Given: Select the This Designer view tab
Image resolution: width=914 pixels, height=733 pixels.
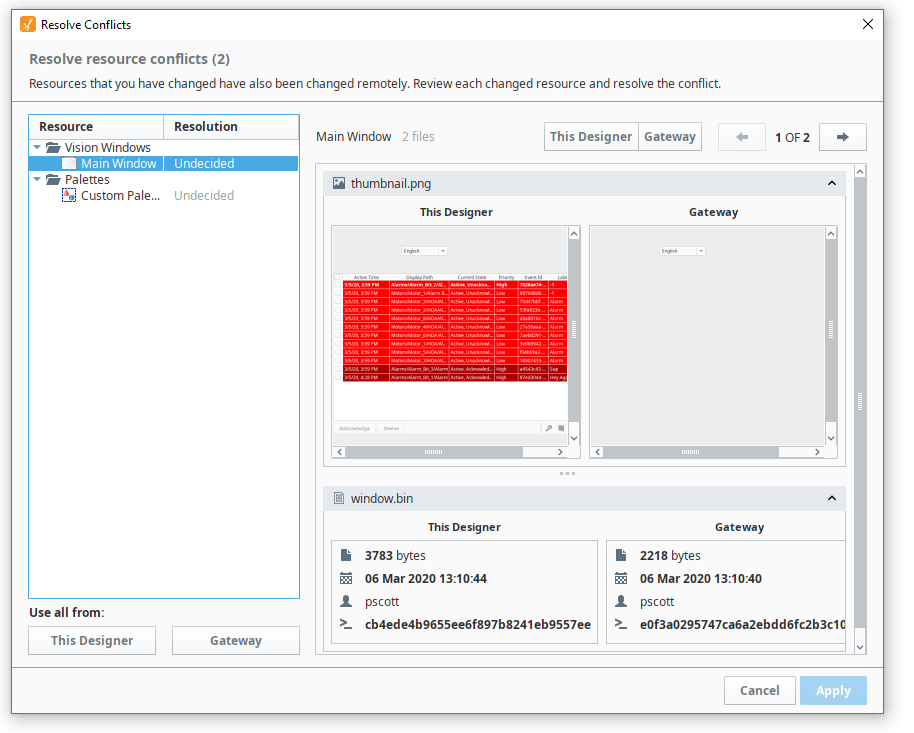Looking at the screenshot, I should tap(591, 136).
